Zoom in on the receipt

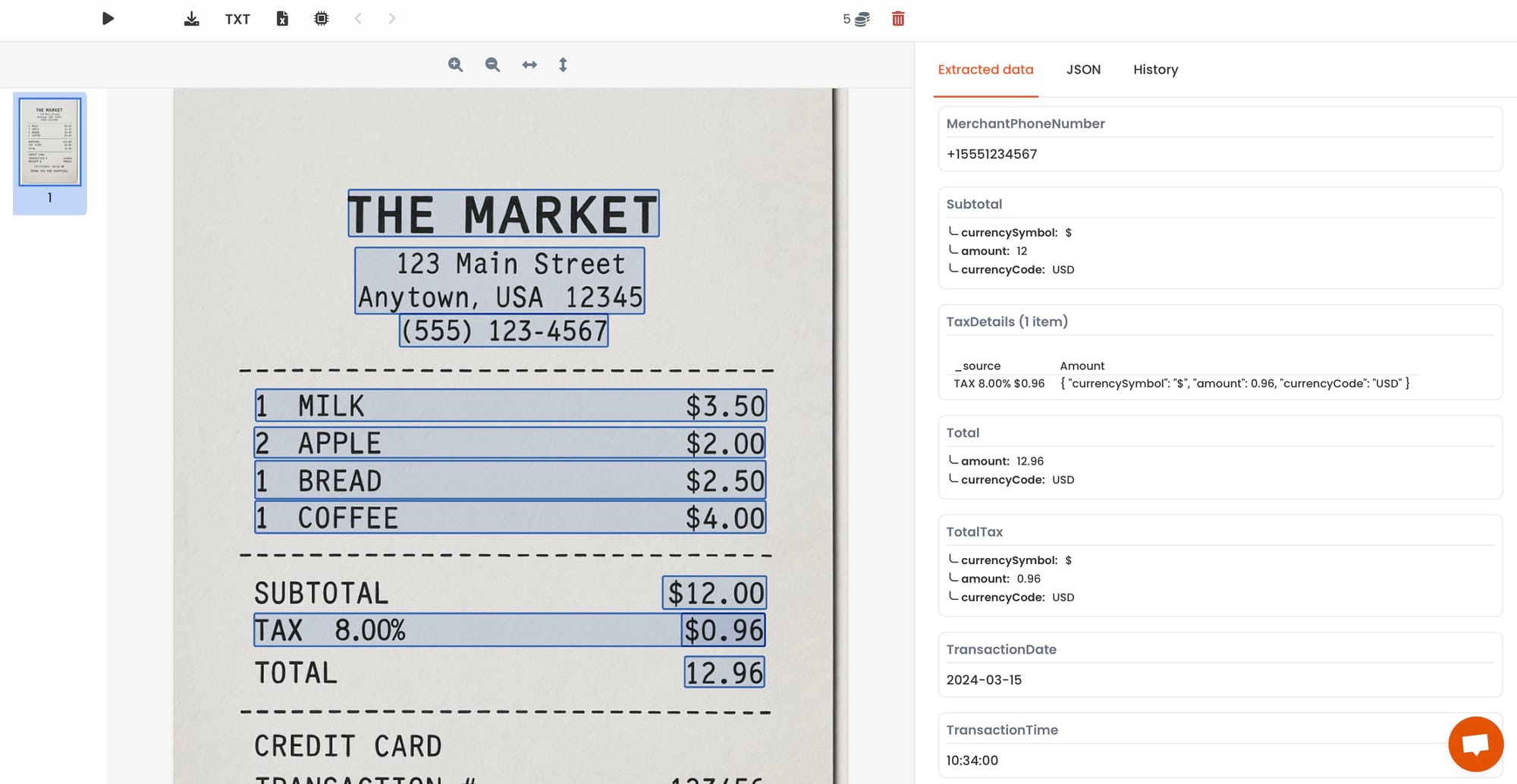click(x=455, y=65)
